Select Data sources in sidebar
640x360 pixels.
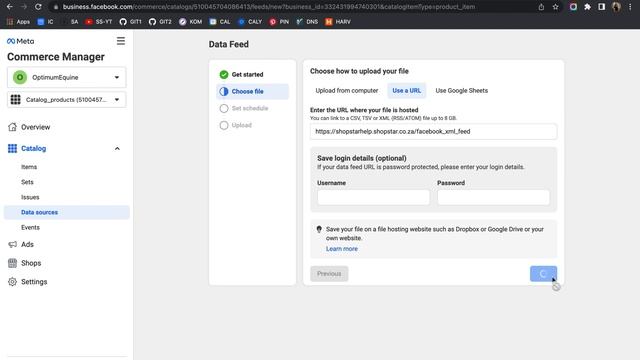tap(67, 212)
